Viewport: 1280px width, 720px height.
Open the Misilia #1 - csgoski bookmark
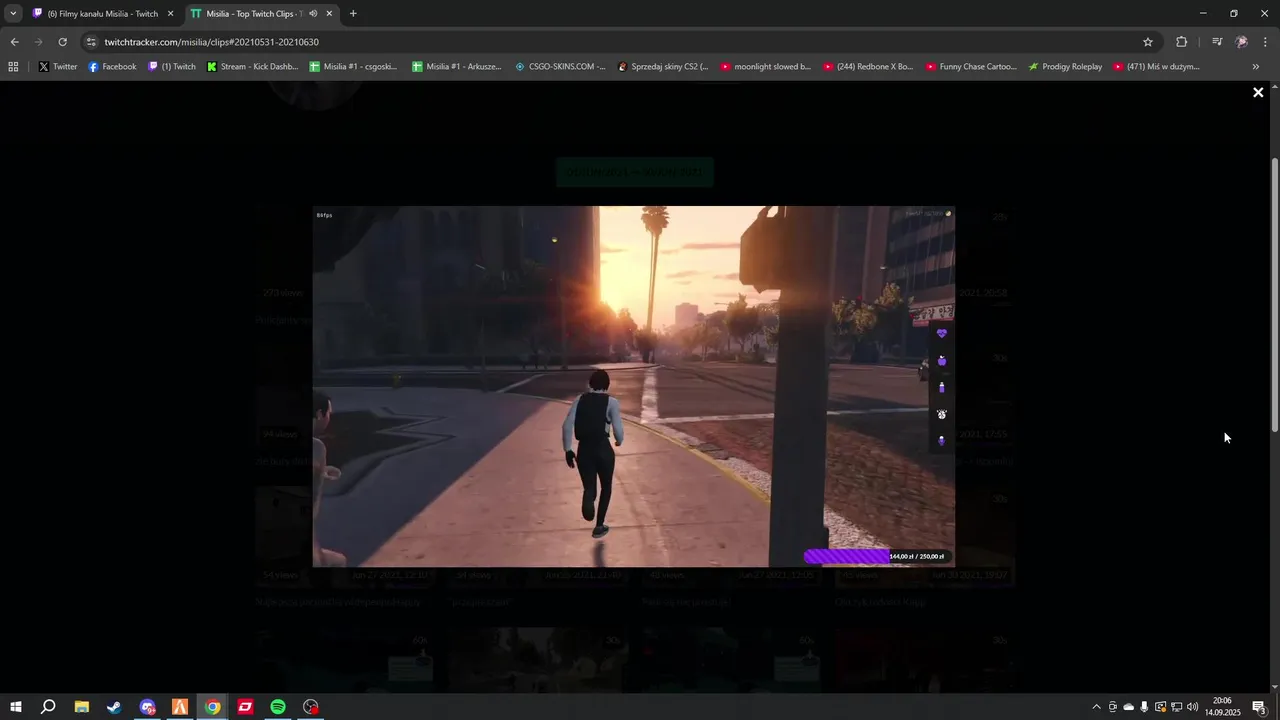(x=353, y=67)
